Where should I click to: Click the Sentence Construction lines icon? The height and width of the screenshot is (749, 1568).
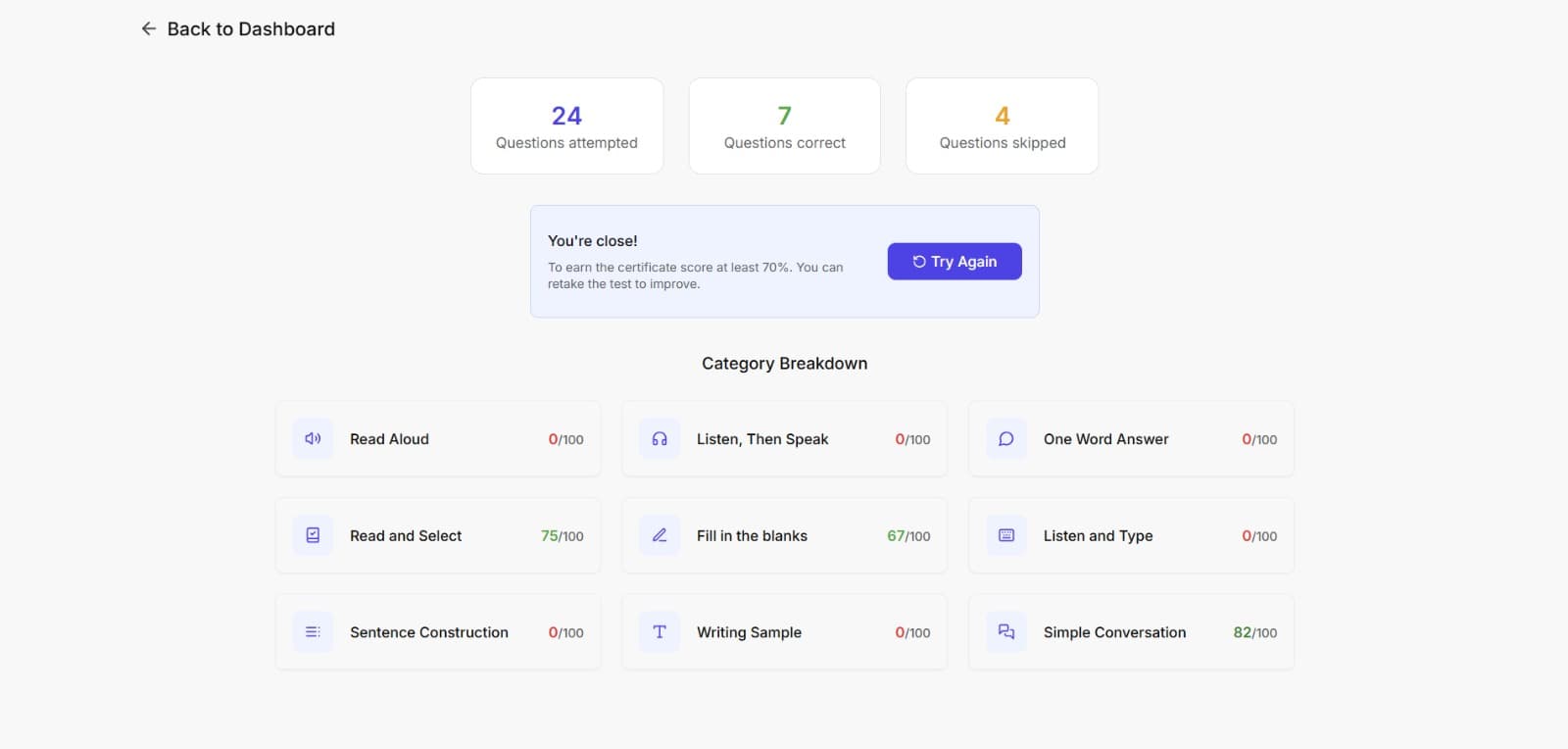point(313,632)
